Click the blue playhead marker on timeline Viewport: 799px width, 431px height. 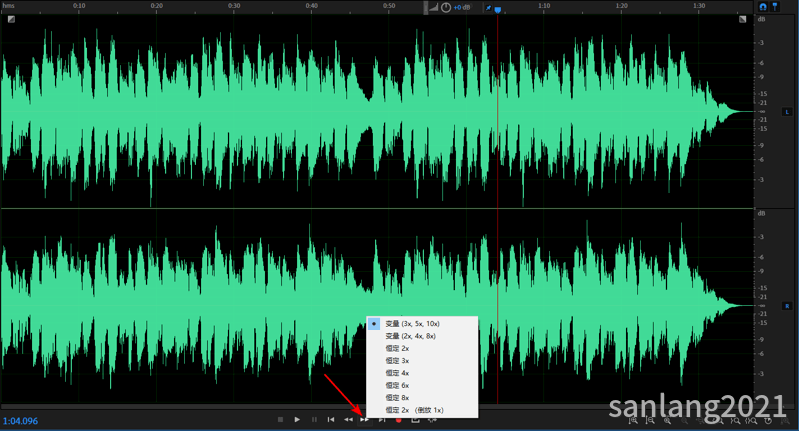click(498, 10)
